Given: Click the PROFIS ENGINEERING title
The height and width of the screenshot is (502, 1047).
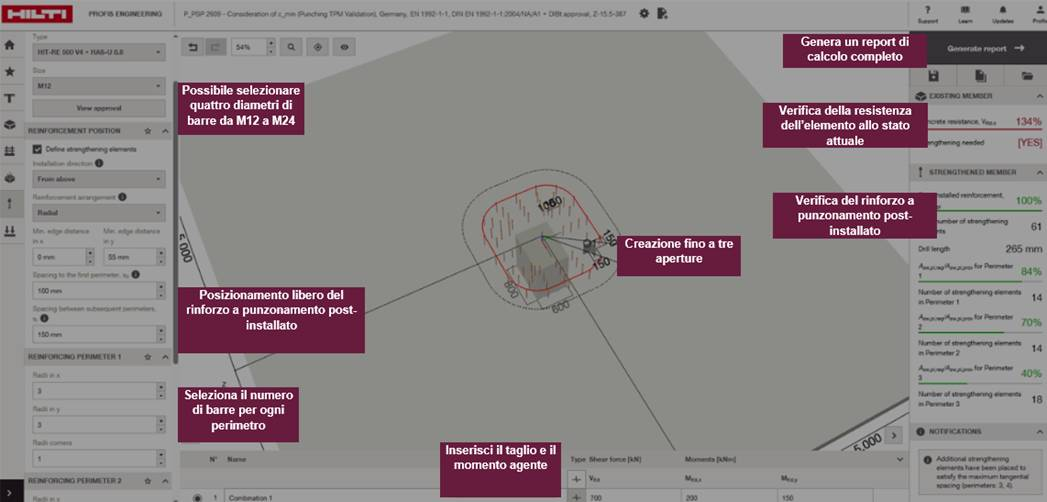Looking at the screenshot, I should pyautogui.click(x=125, y=13).
